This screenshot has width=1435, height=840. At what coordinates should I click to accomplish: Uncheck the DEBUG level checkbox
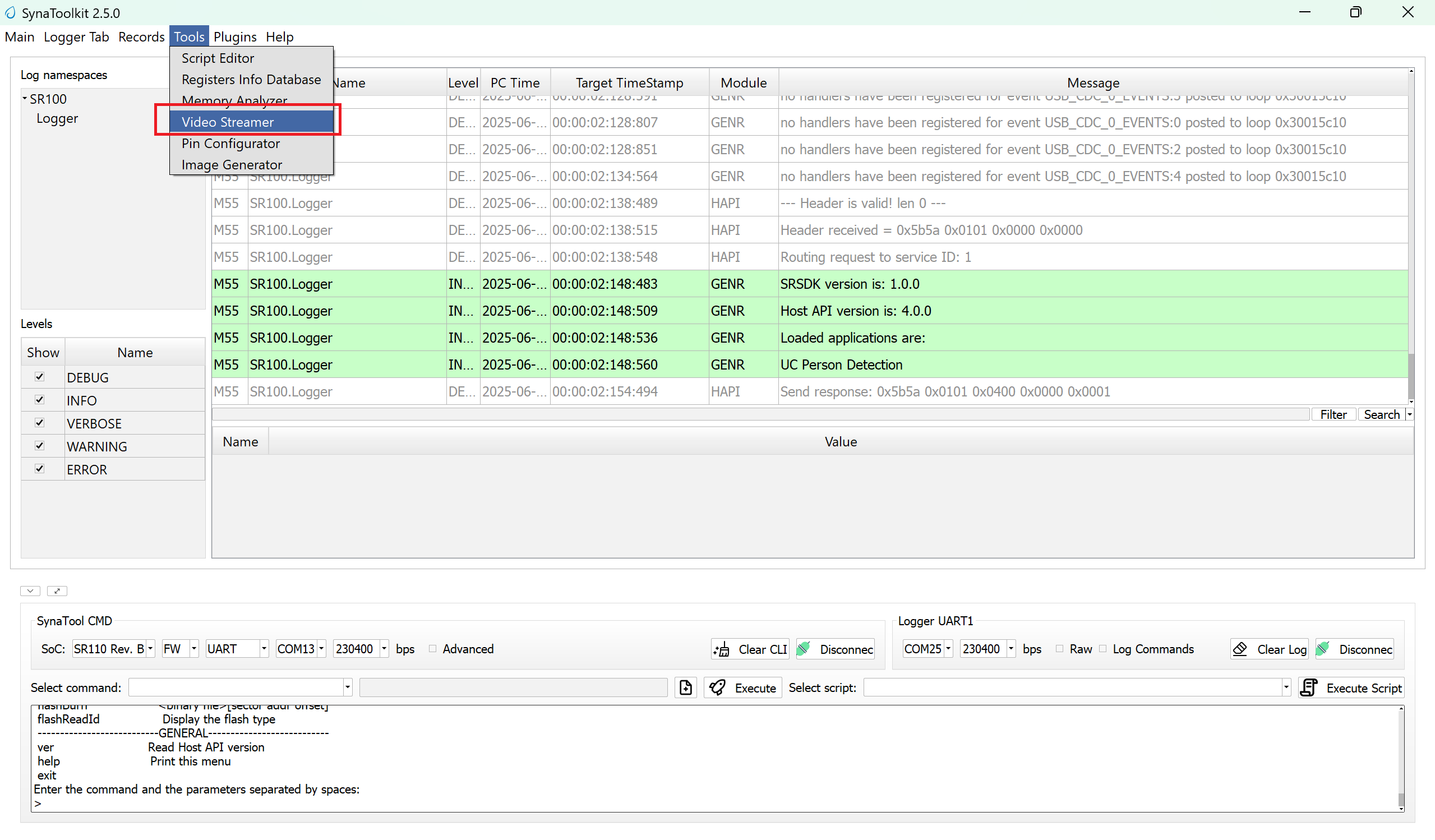(x=39, y=376)
